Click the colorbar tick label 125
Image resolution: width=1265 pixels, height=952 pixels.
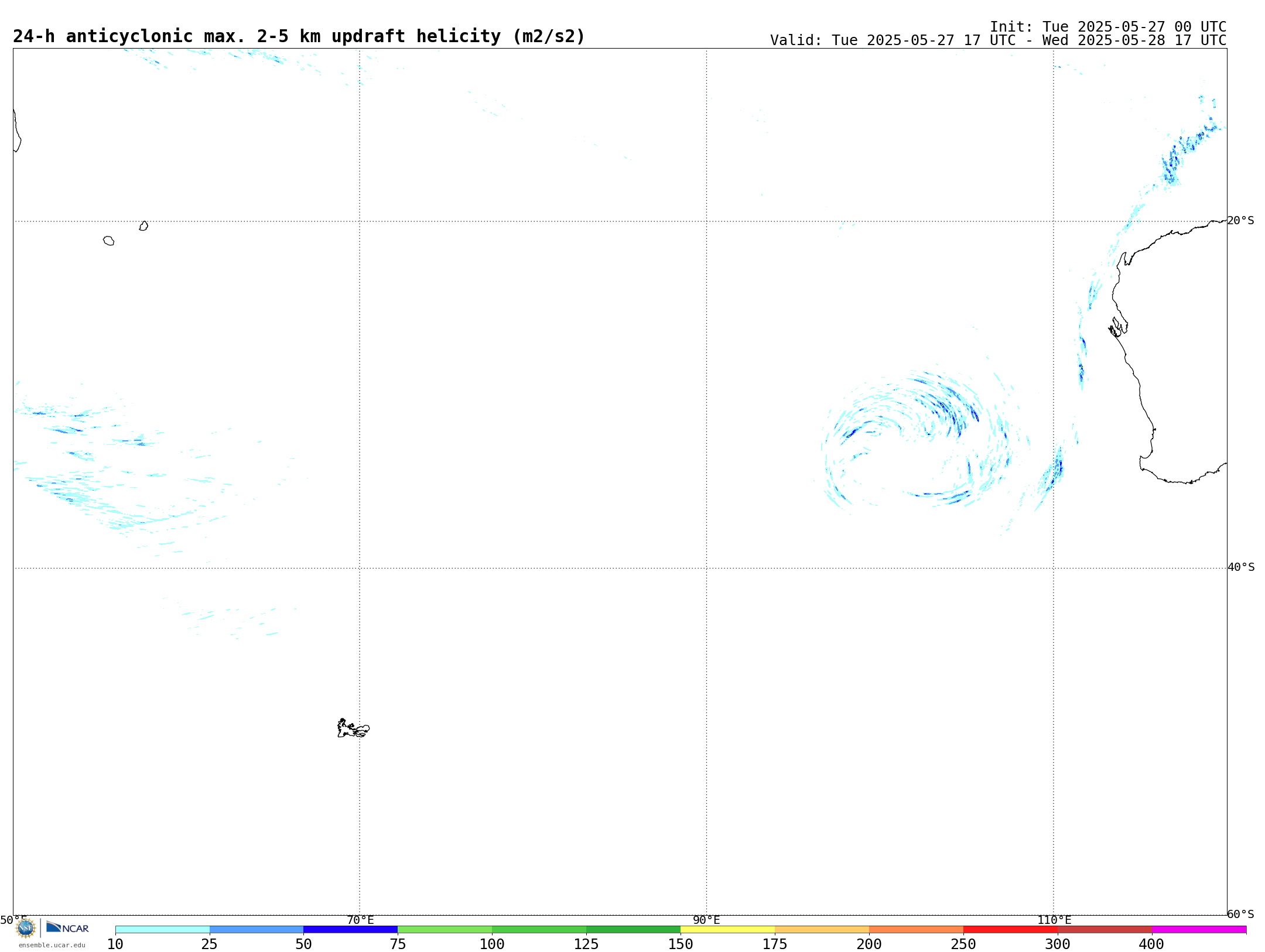pos(587,944)
